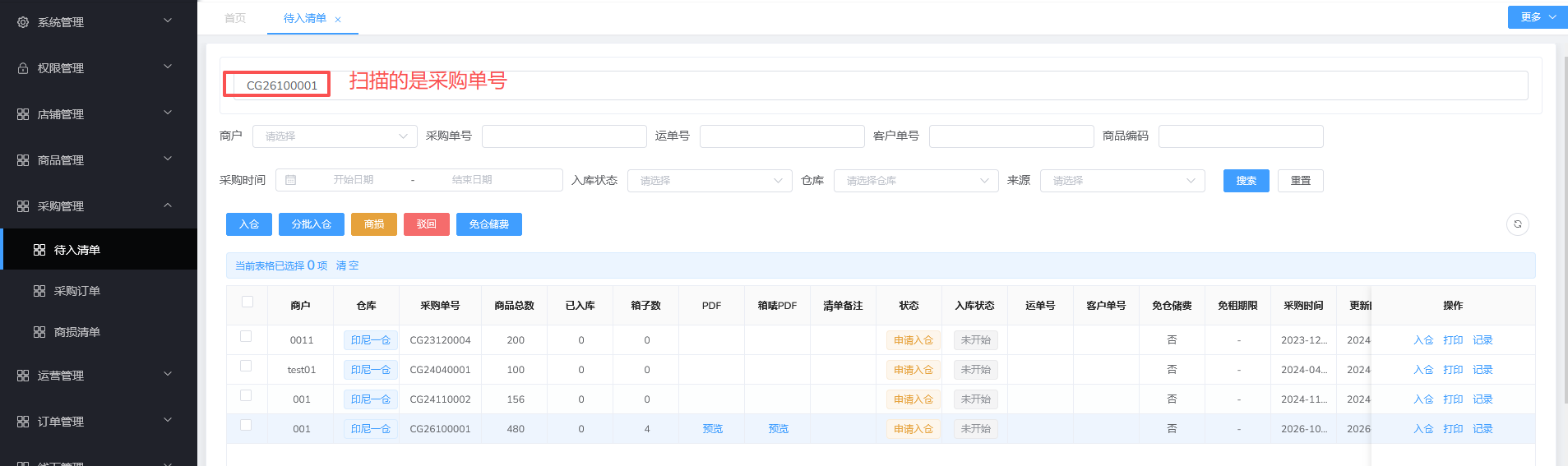This screenshot has height=466, width=1568.
Task: Click calendar icon in 采购时间 field
Action: [290, 180]
